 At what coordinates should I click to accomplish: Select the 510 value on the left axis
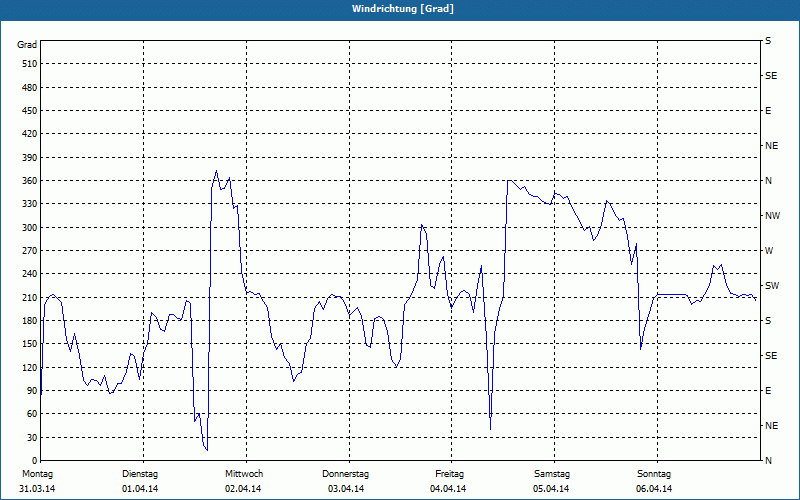pos(29,64)
